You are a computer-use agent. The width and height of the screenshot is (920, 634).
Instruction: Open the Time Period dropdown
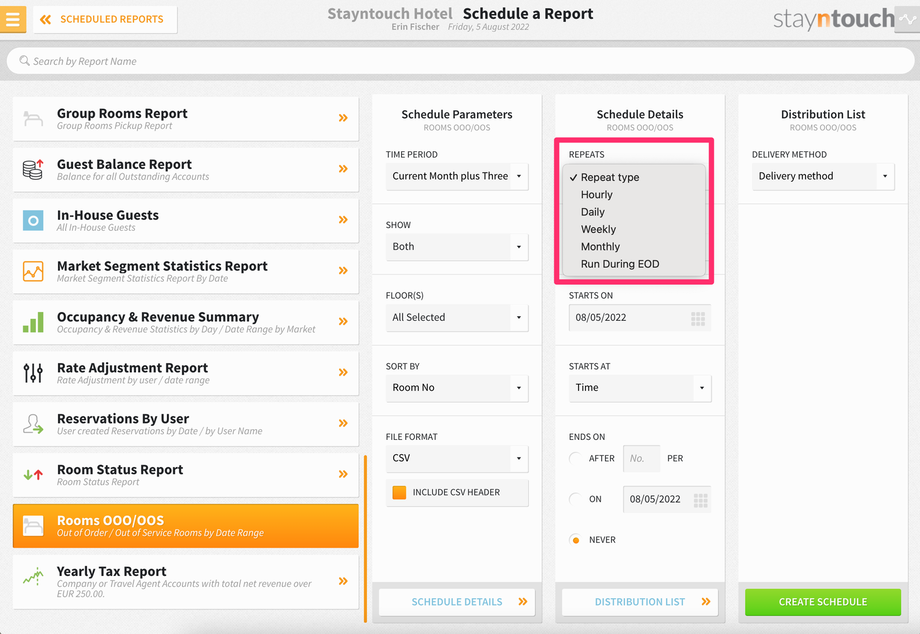click(x=456, y=177)
